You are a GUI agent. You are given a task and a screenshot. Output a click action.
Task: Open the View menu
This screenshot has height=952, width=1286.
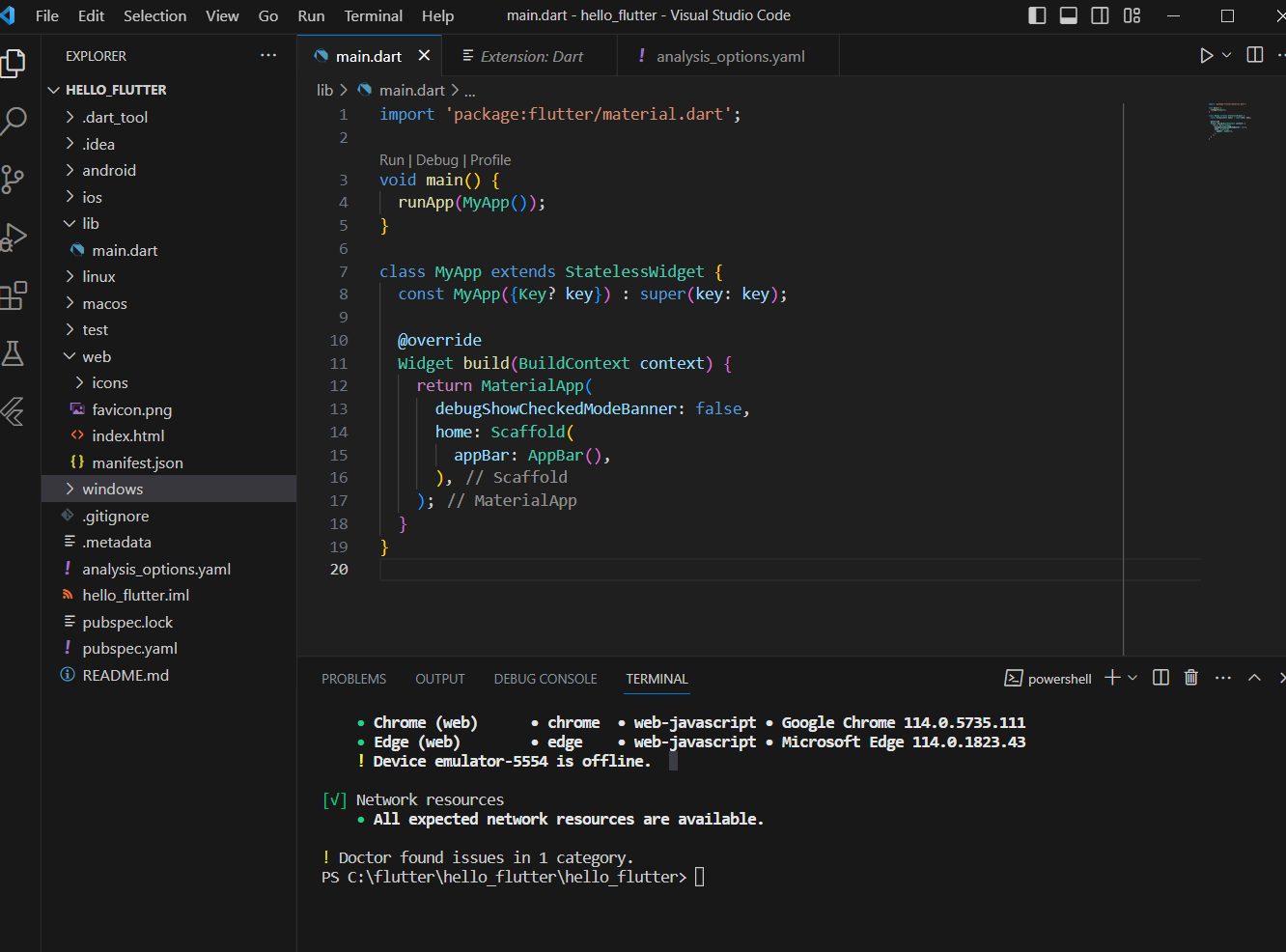[x=222, y=15]
